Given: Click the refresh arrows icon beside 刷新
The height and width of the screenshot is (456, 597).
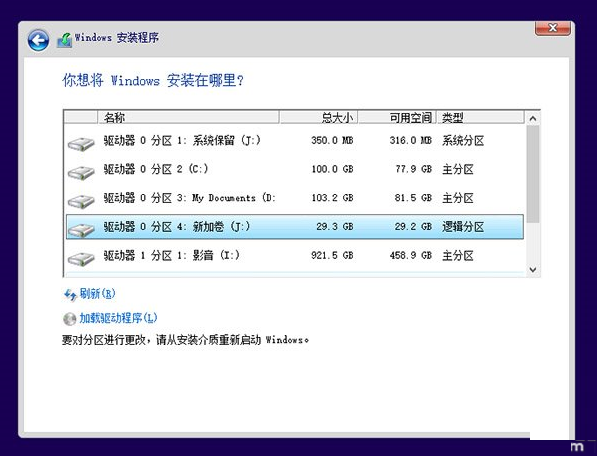Looking at the screenshot, I should click(x=70, y=295).
